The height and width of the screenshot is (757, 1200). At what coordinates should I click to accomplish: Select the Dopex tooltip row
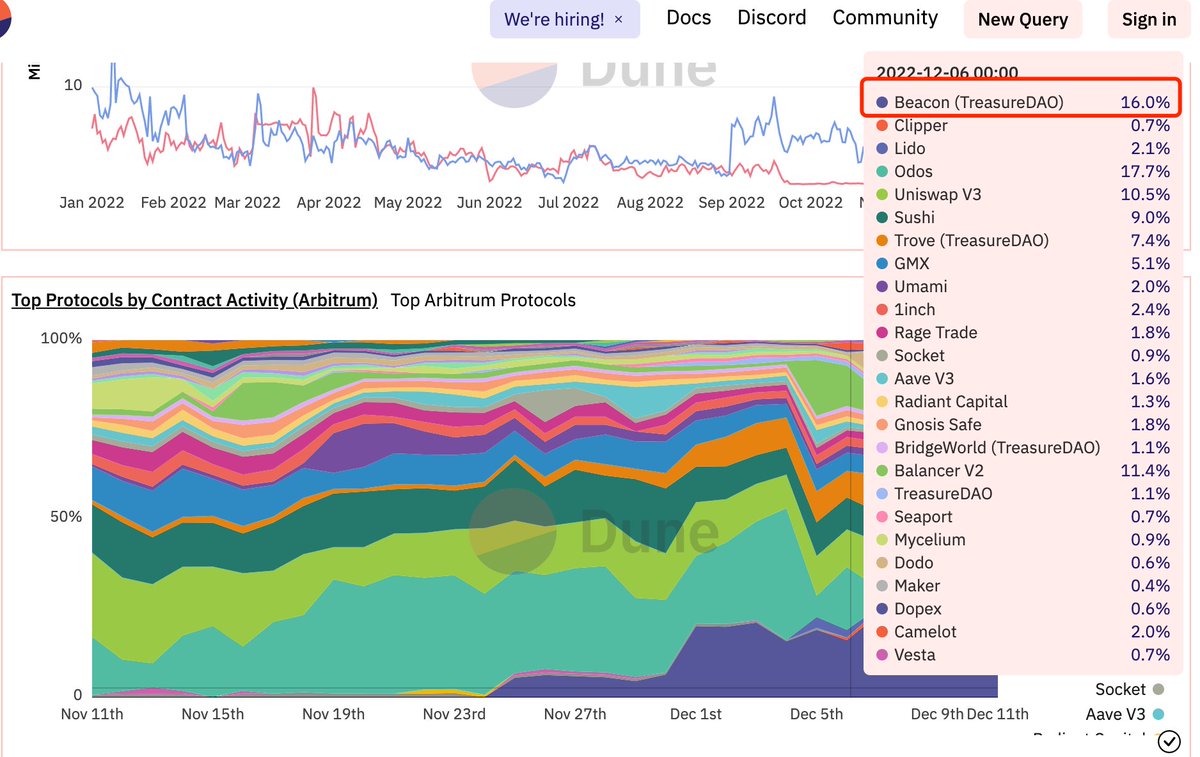[1023, 608]
